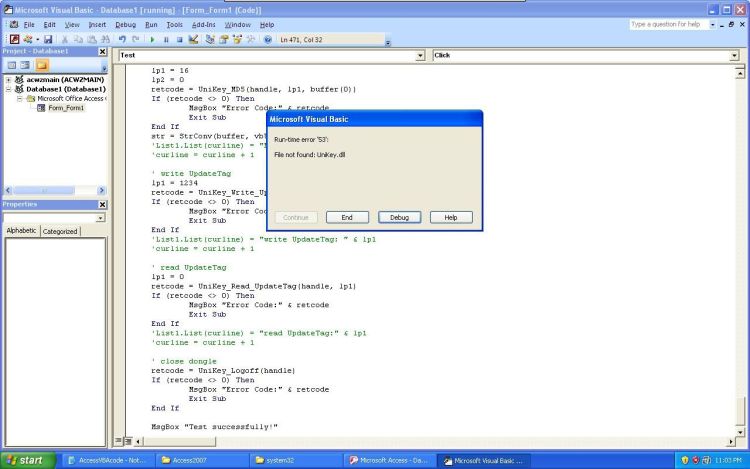Click the Paste clipboard toolbar icon
Screen dimensions: 750x469
[x=92, y=39]
